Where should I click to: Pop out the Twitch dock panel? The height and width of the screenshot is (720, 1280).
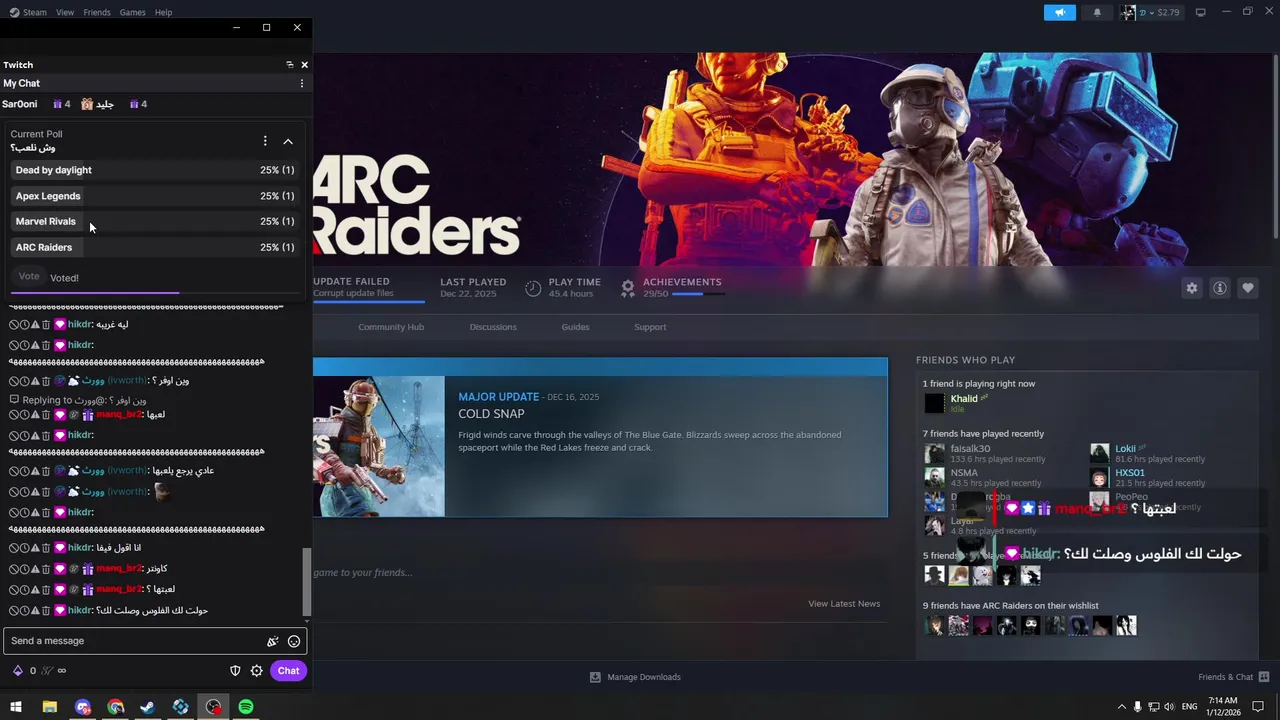pyautogui.click(x=290, y=65)
